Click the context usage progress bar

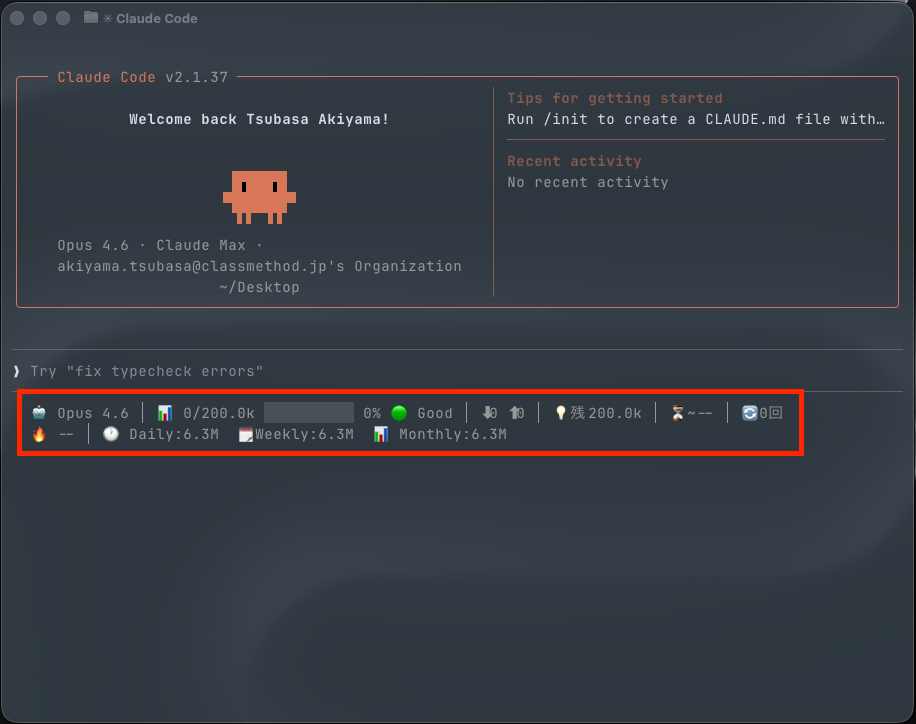309,413
